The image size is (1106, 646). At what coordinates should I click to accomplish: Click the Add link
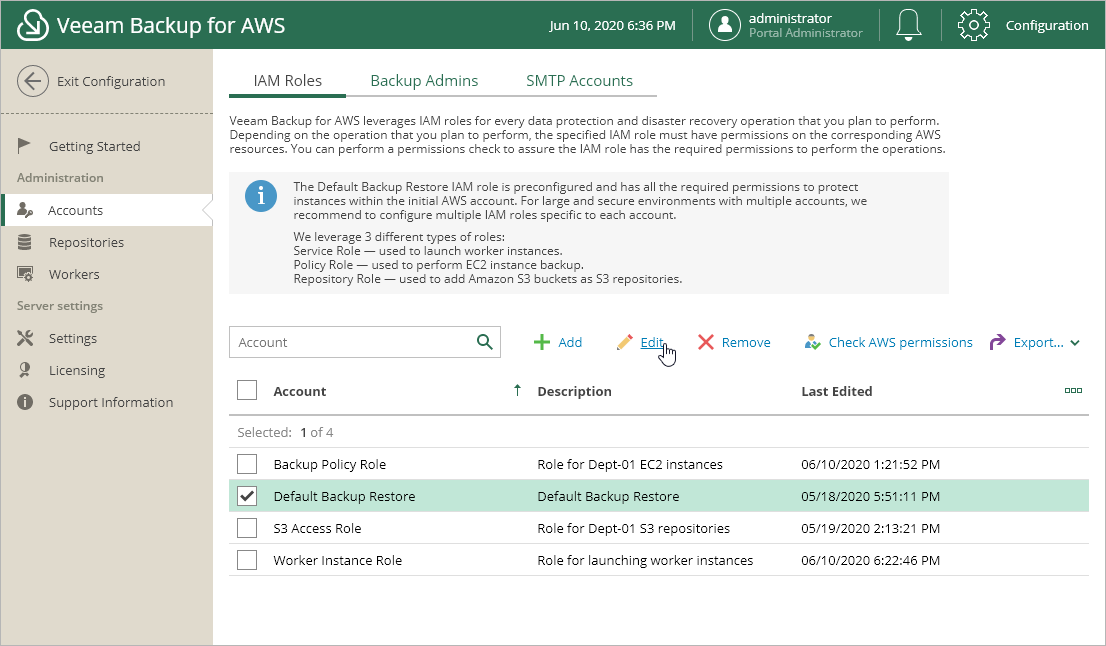coord(570,342)
